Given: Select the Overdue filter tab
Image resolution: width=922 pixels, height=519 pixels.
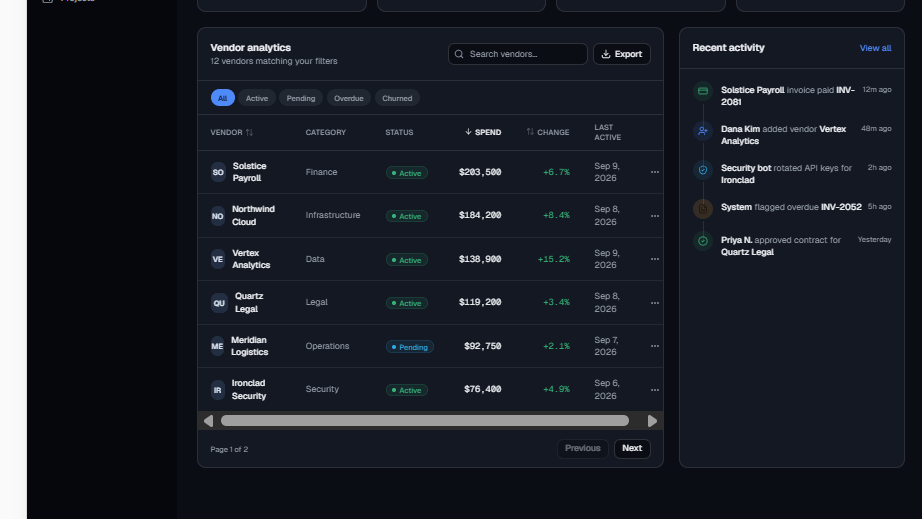Looking at the screenshot, I should tap(349, 98).
